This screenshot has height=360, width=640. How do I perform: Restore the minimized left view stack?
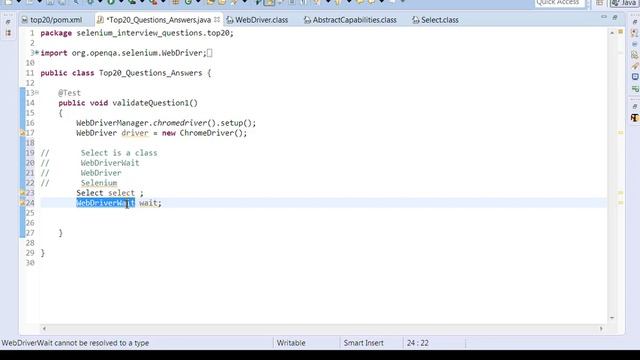coord(8,22)
